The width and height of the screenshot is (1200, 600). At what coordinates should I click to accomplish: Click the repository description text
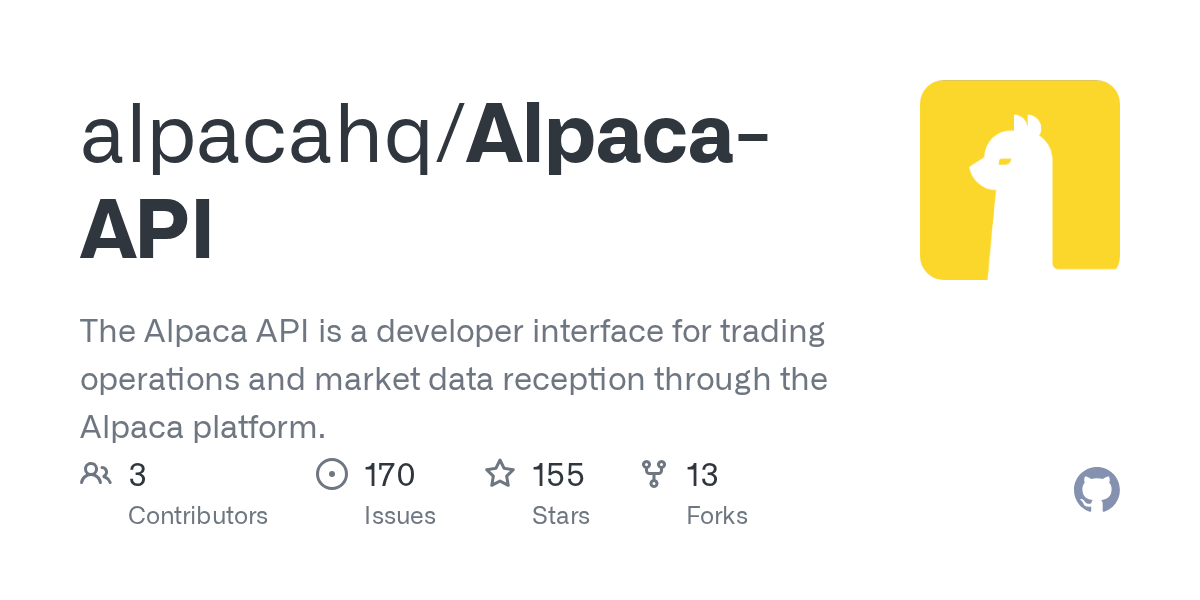454,380
